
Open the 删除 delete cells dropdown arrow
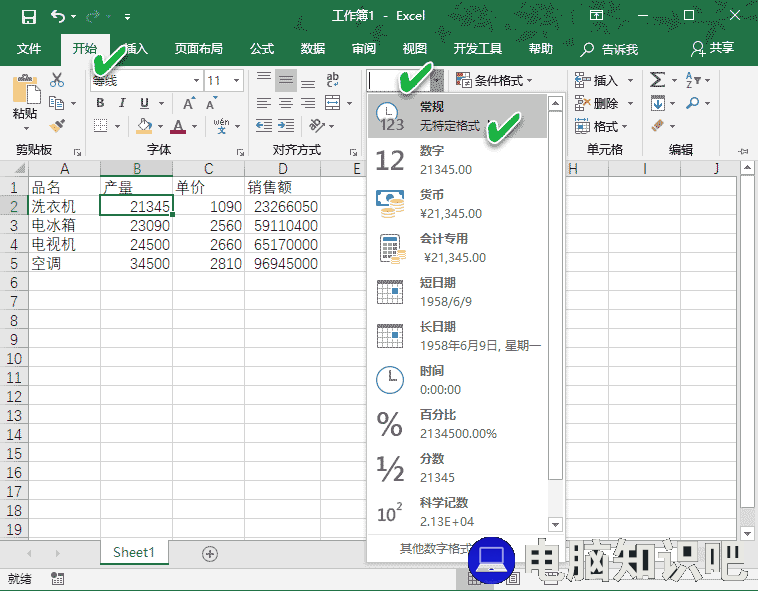[630, 103]
